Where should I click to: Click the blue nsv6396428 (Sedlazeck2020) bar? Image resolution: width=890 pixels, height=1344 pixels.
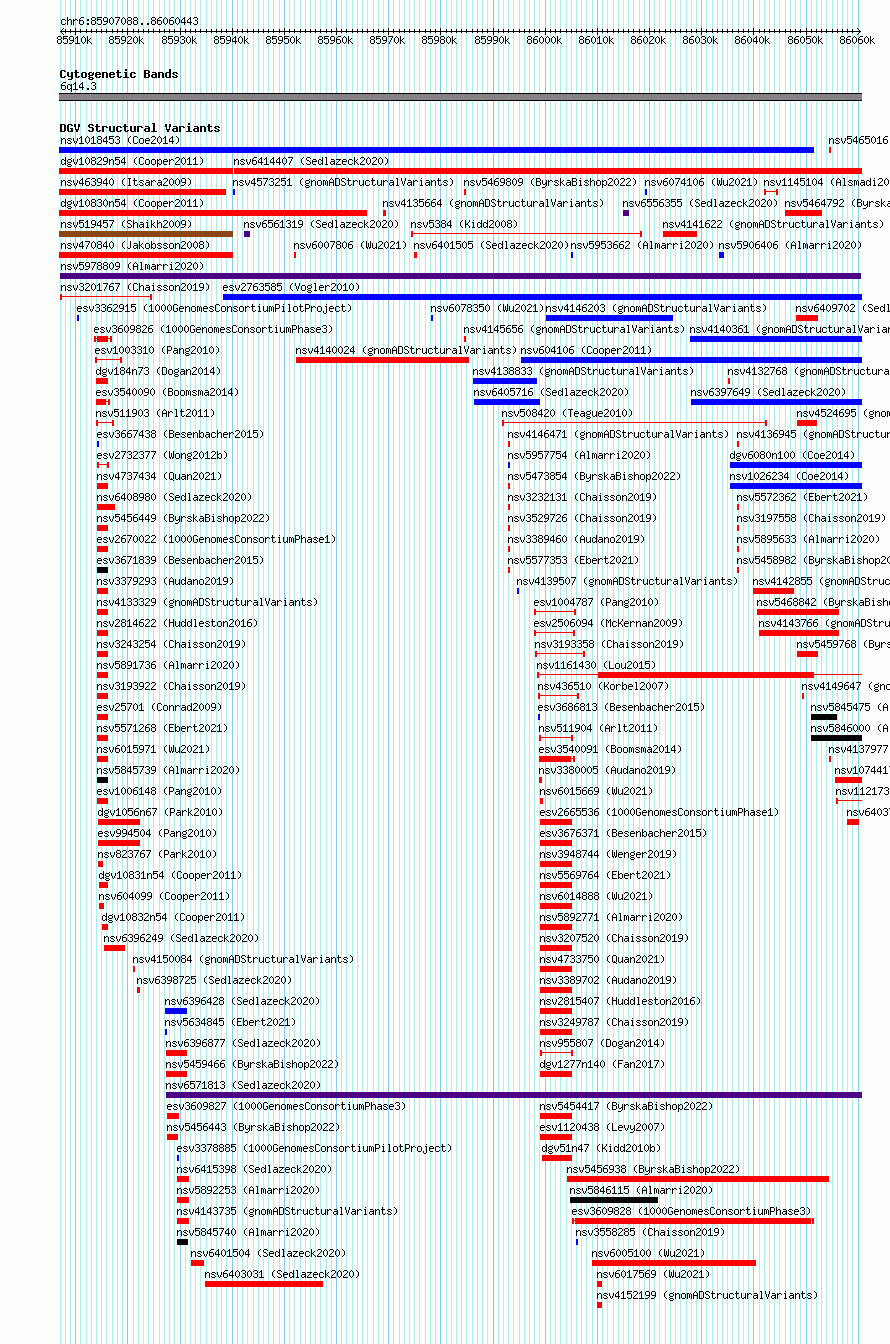point(176,1011)
